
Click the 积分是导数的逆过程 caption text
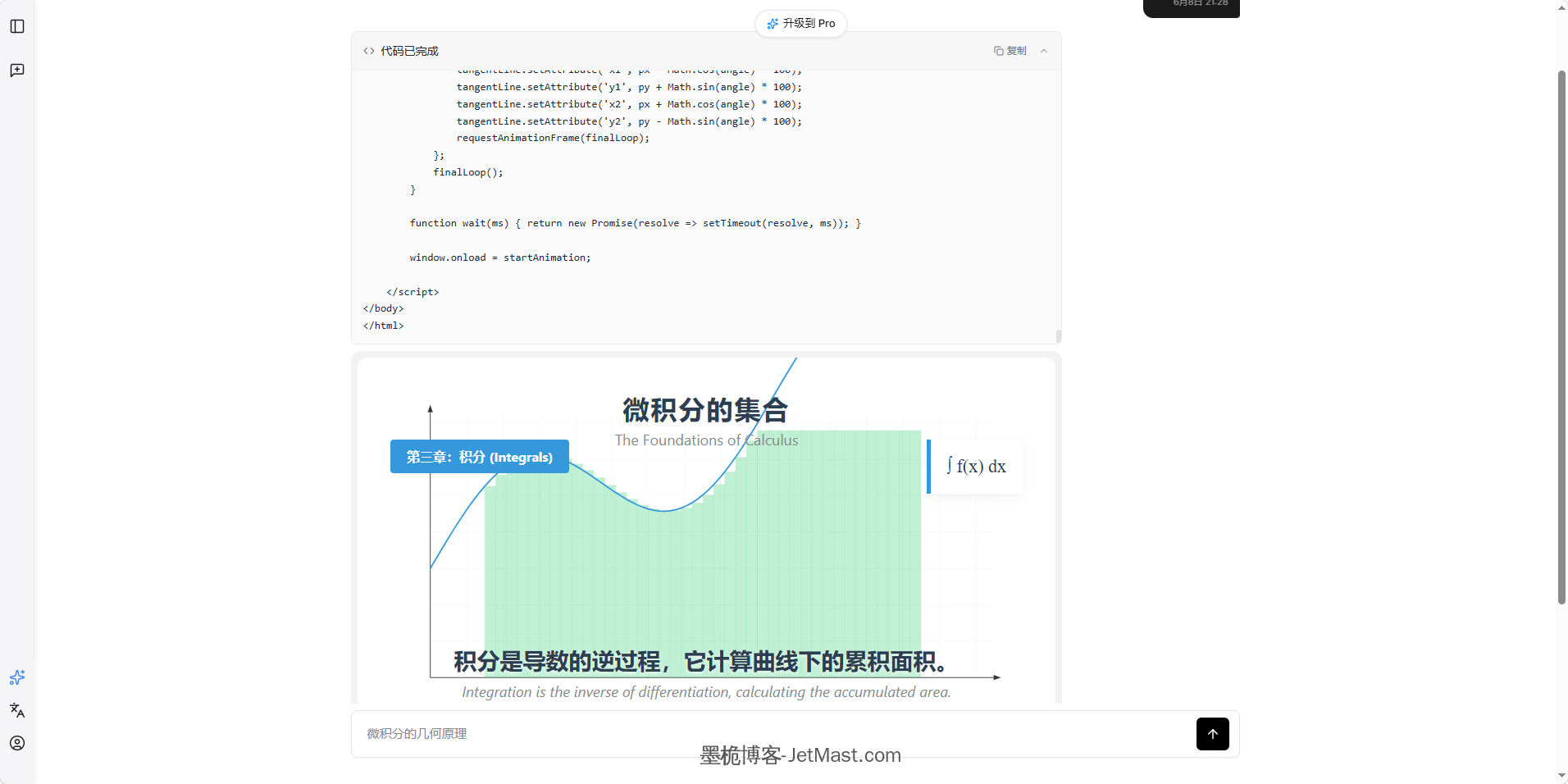[703, 662]
